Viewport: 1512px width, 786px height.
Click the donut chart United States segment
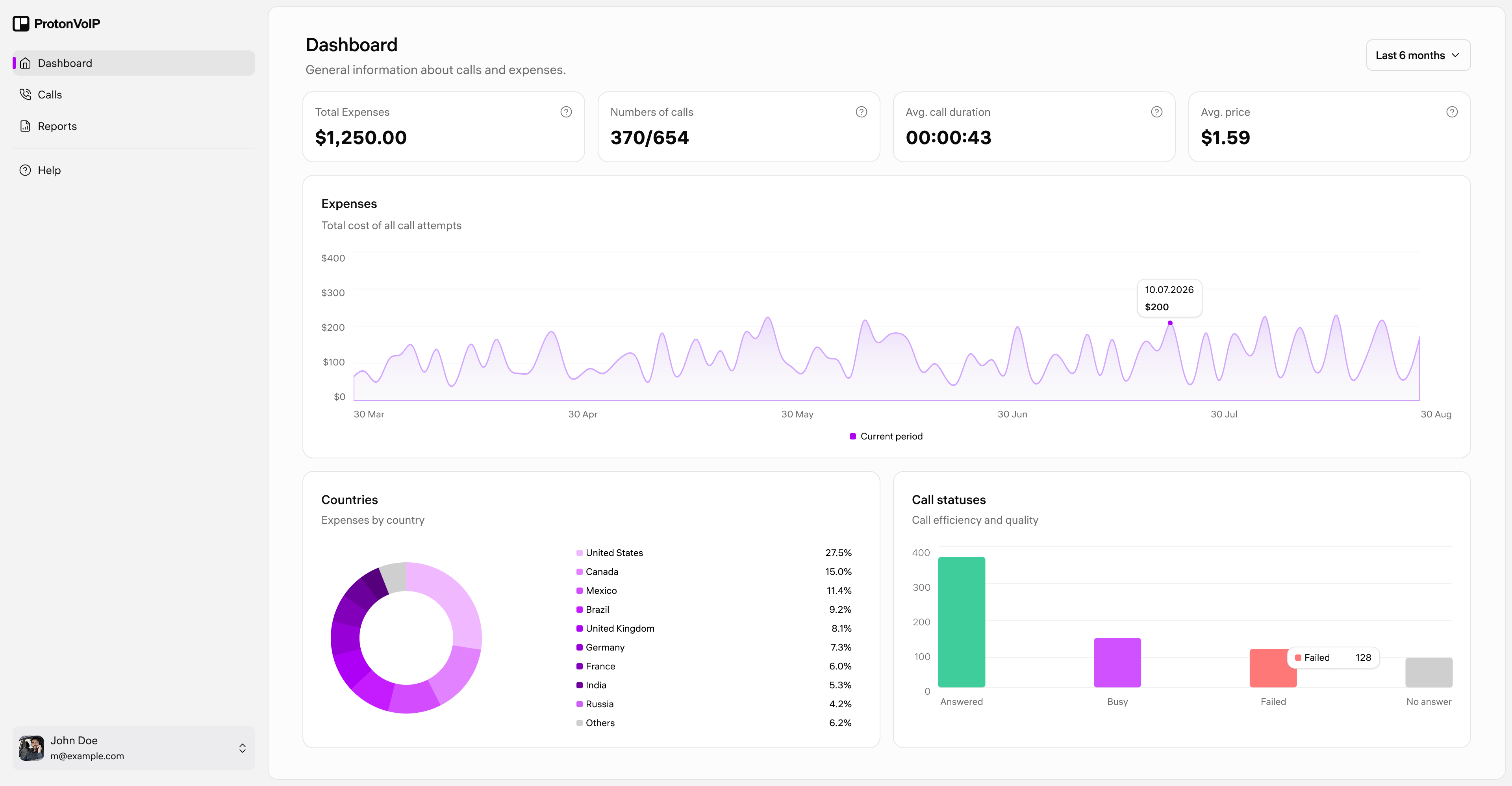(x=455, y=602)
